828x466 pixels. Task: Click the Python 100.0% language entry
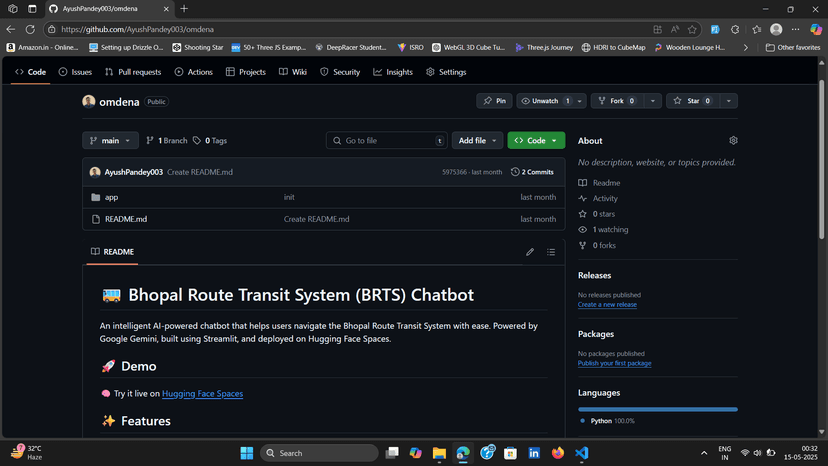pos(607,421)
